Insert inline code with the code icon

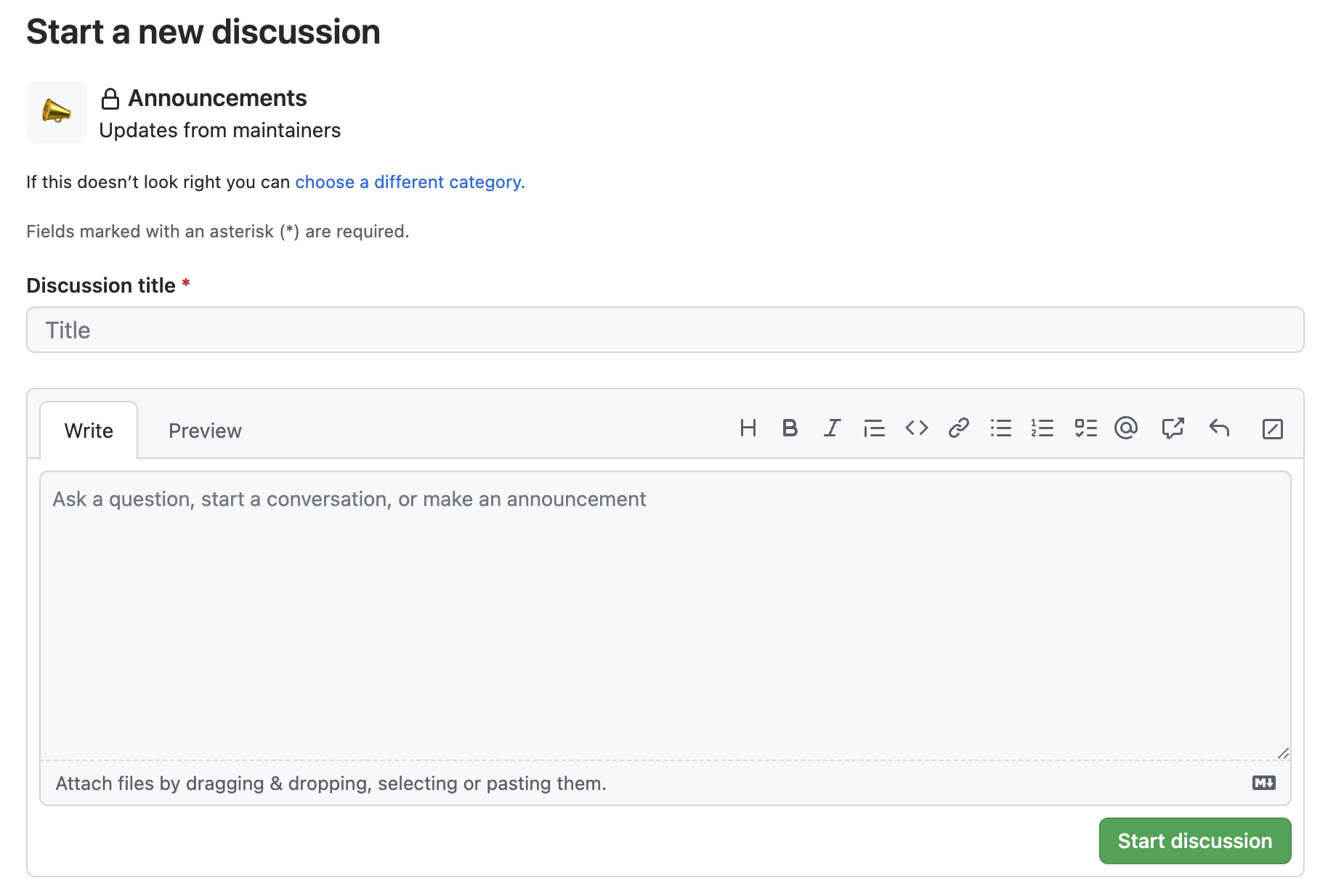pos(916,428)
